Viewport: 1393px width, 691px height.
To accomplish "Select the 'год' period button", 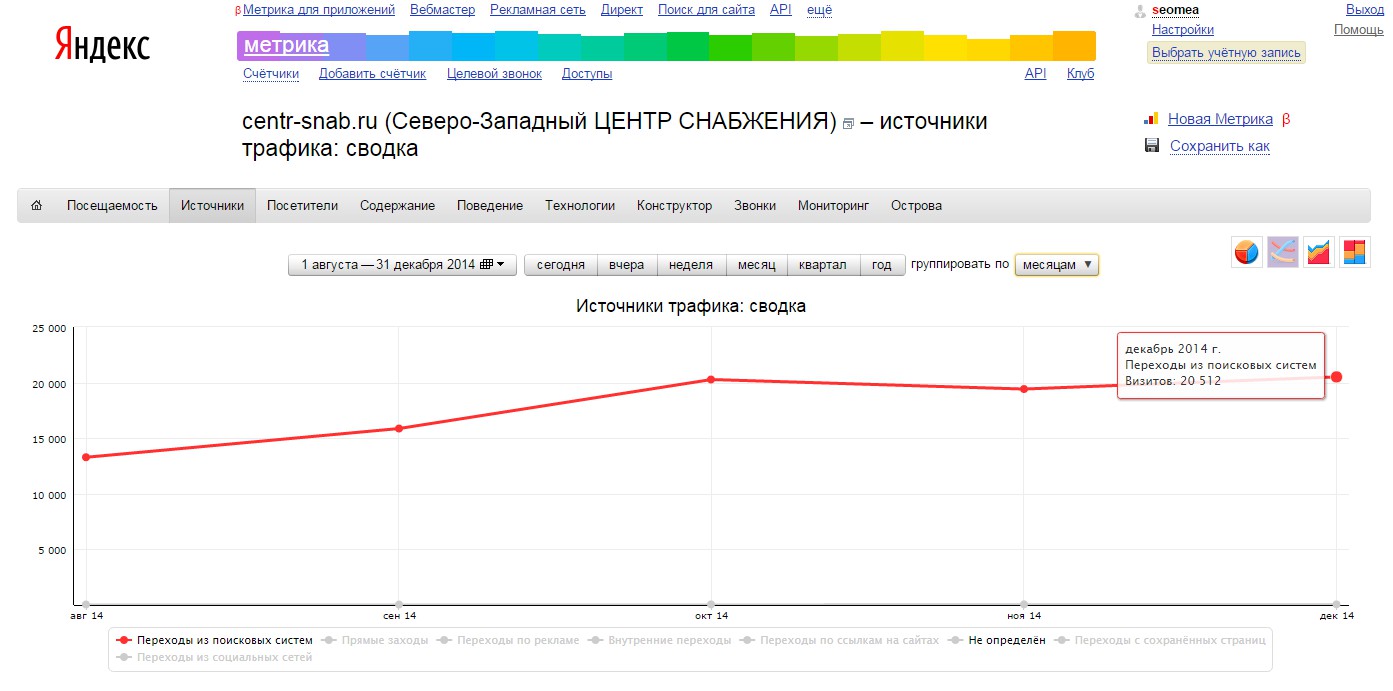I will click(881, 265).
